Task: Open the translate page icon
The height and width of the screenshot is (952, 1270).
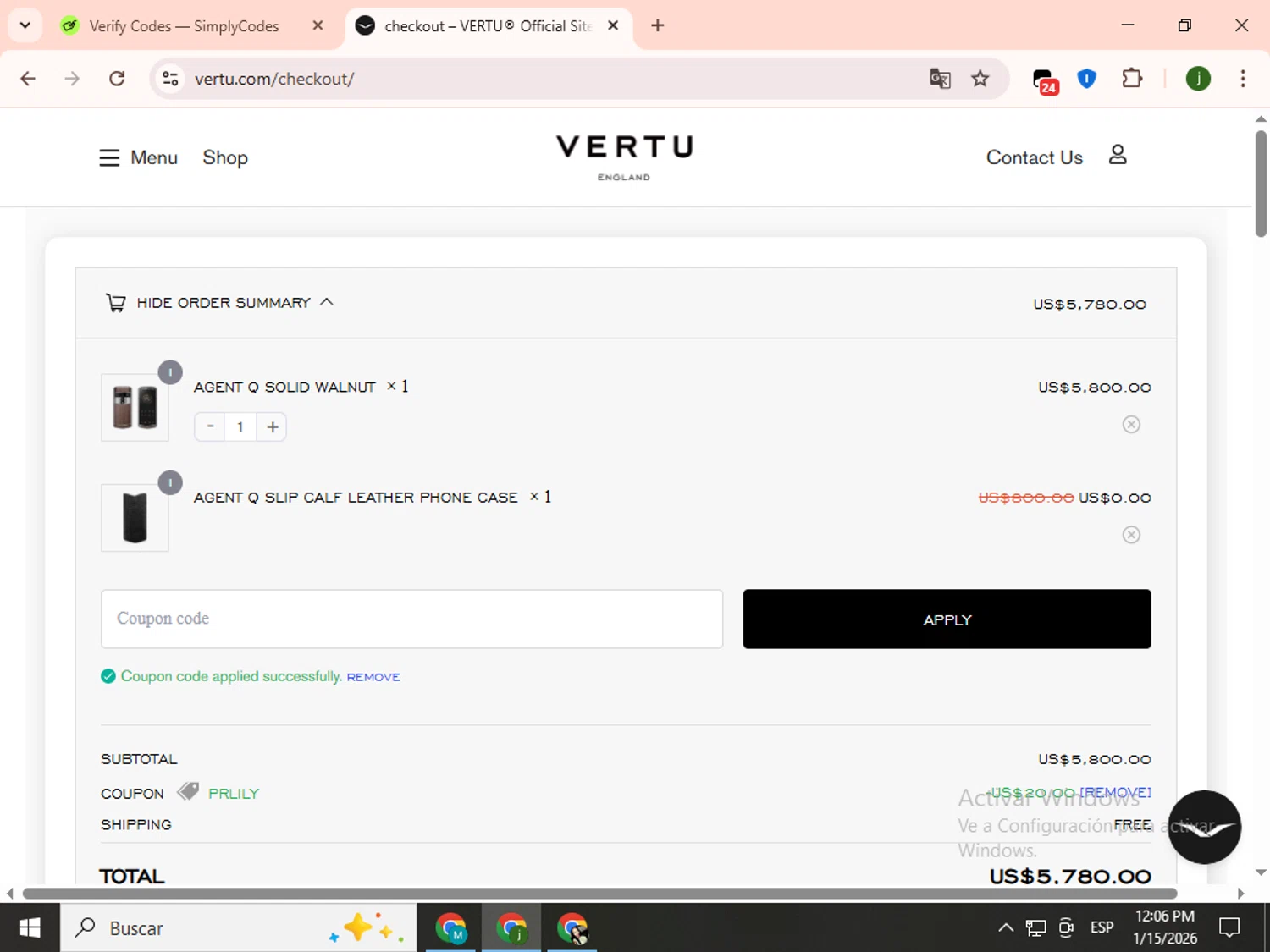Action: click(940, 79)
